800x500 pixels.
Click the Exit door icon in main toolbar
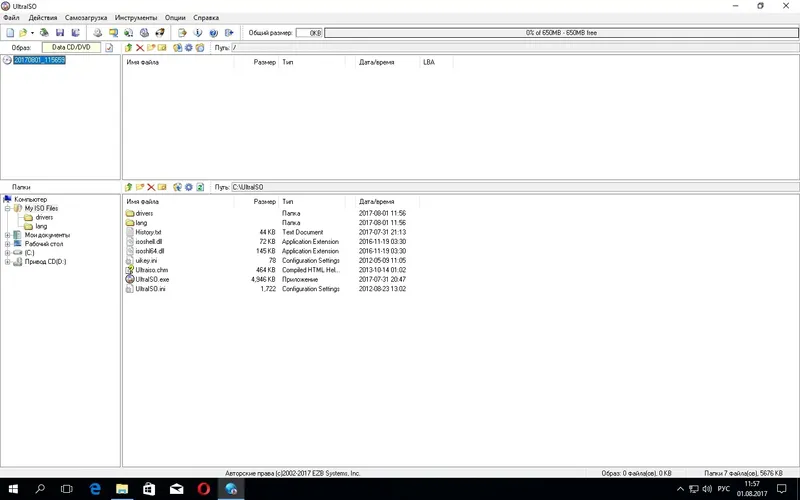pyautogui.click(x=229, y=33)
